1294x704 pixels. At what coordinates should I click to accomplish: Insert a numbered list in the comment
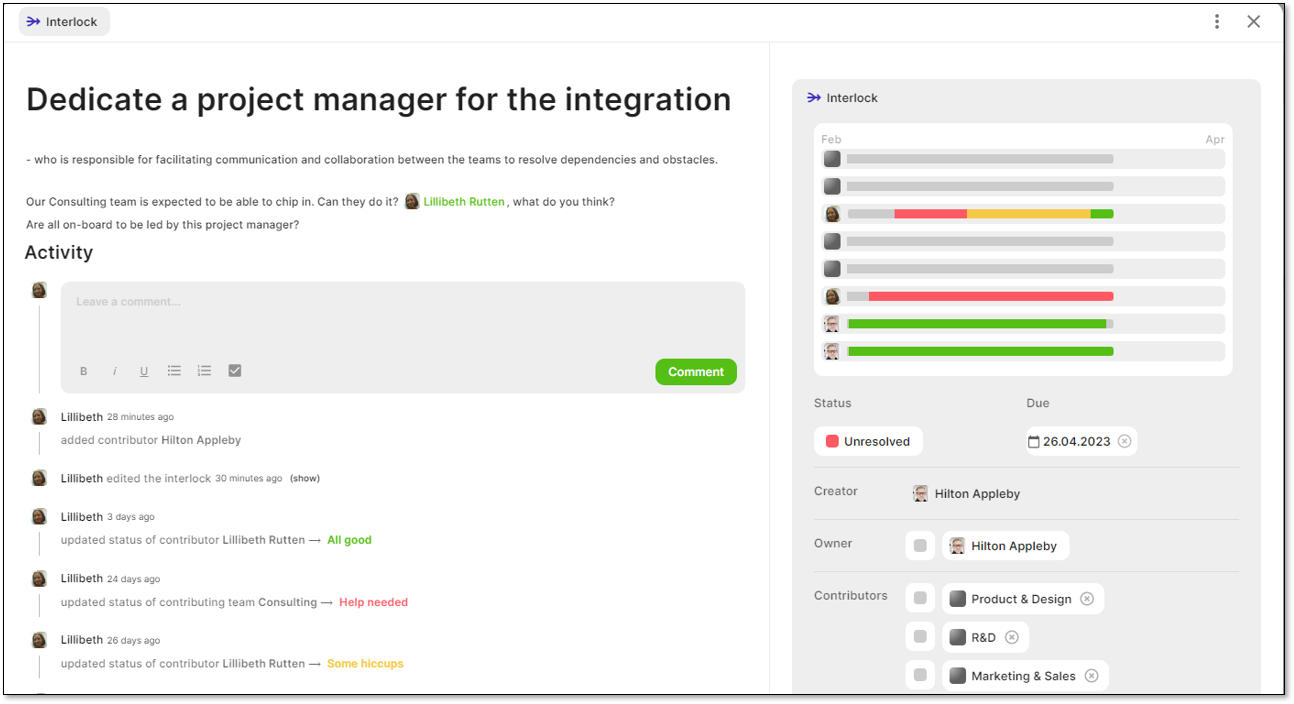pyautogui.click(x=204, y=371)
